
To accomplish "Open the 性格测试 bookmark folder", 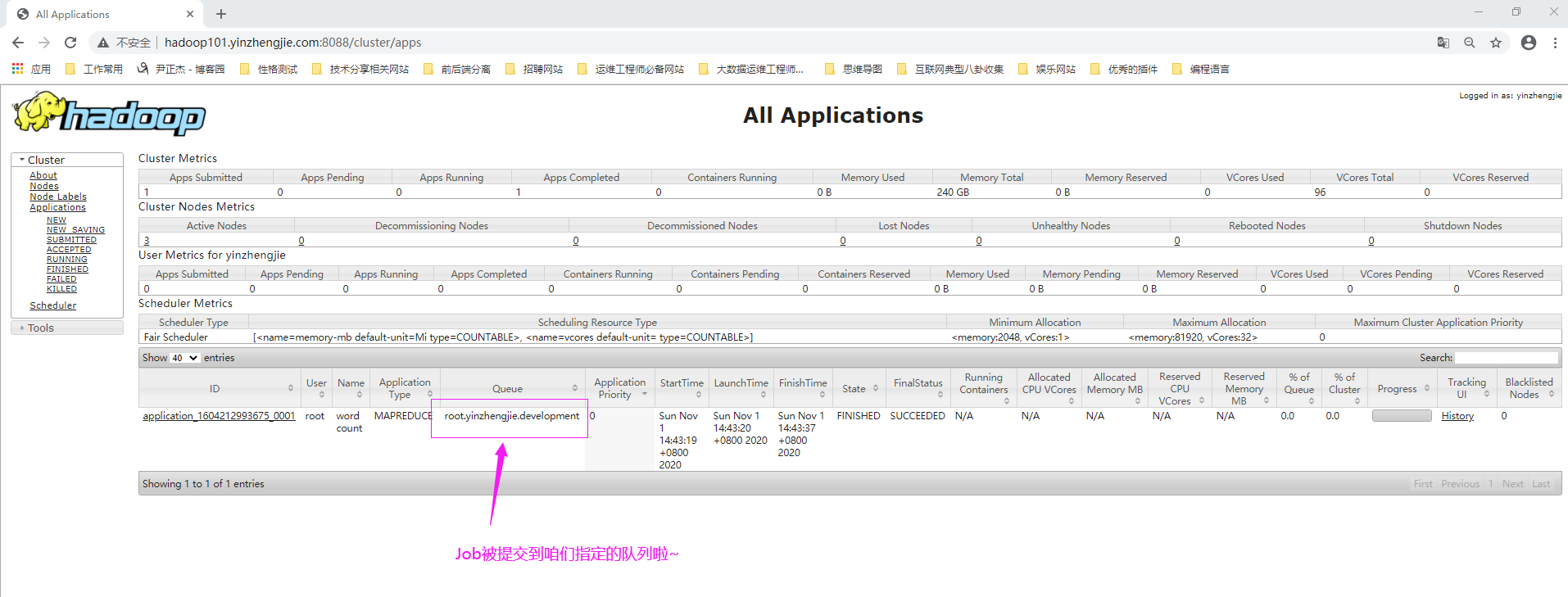I will coord(269,69).
